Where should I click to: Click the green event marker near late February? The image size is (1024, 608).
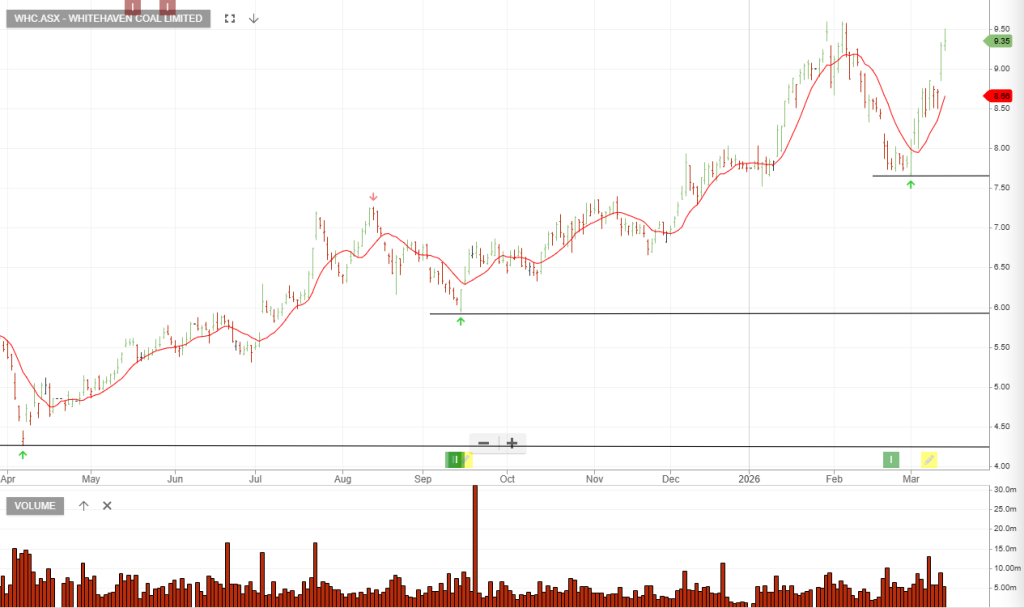(891, 459)
